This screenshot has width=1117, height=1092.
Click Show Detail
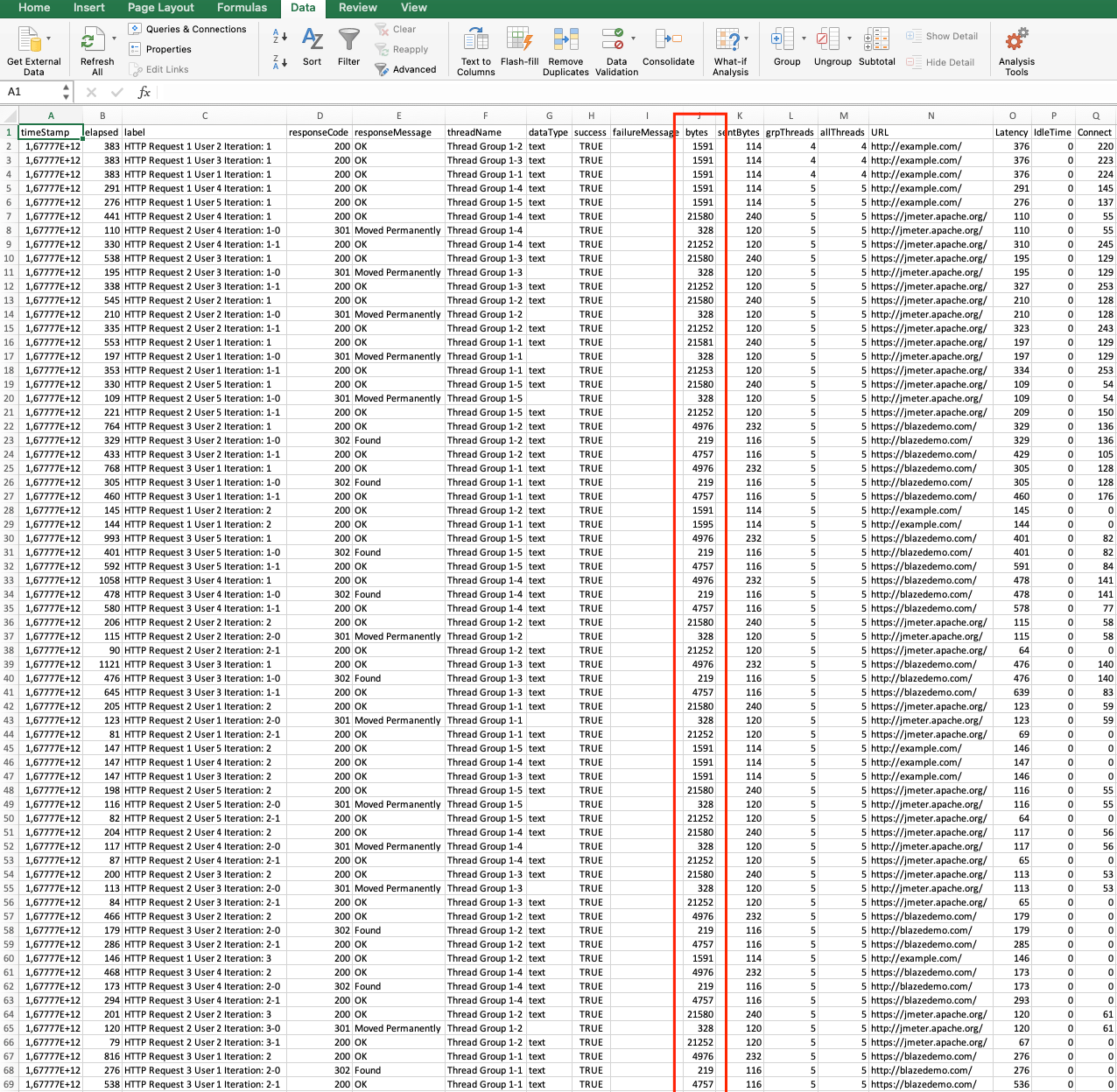click(x=942, y=36)
